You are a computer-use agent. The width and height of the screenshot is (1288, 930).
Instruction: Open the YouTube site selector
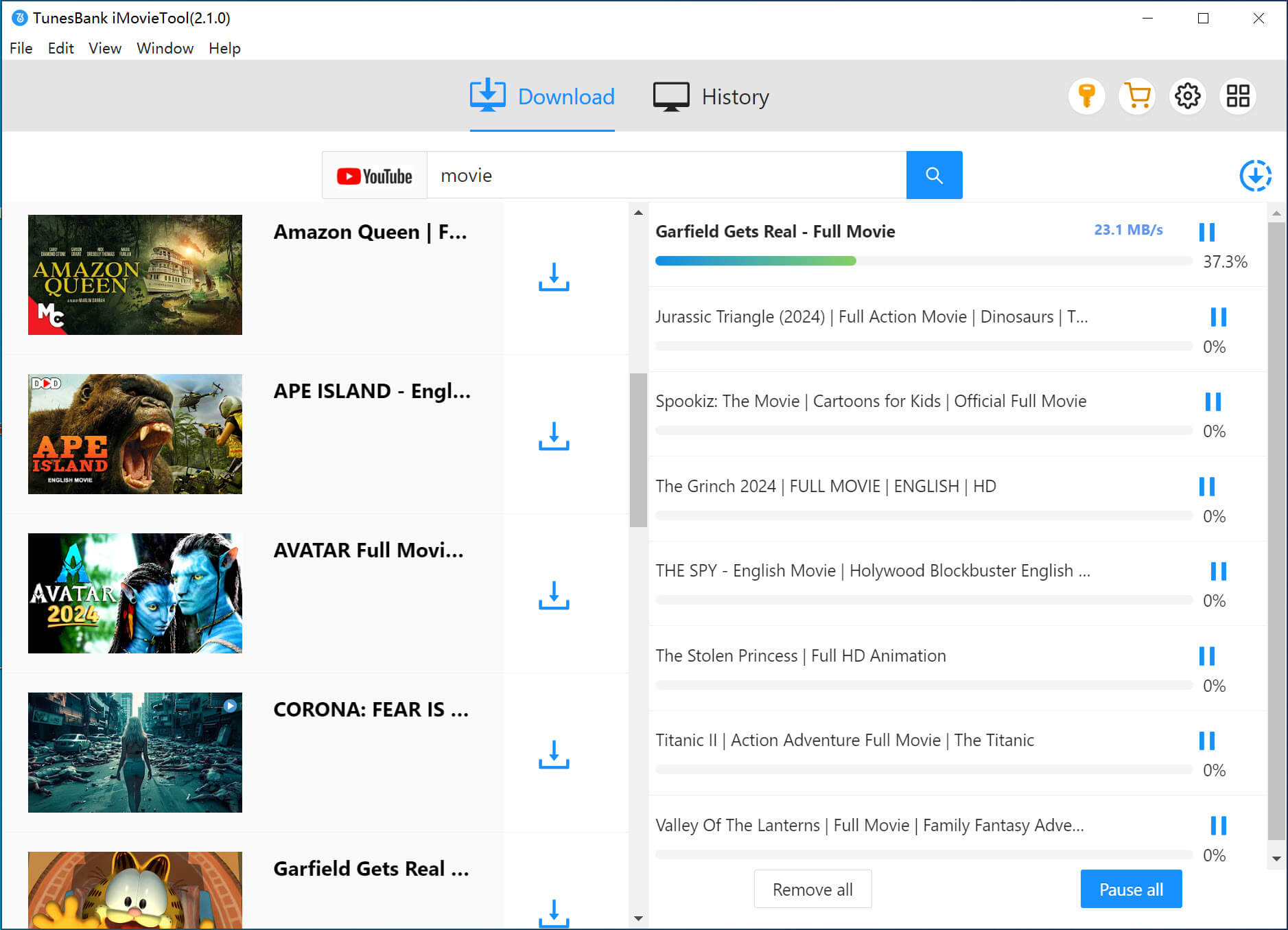(375, 176)
